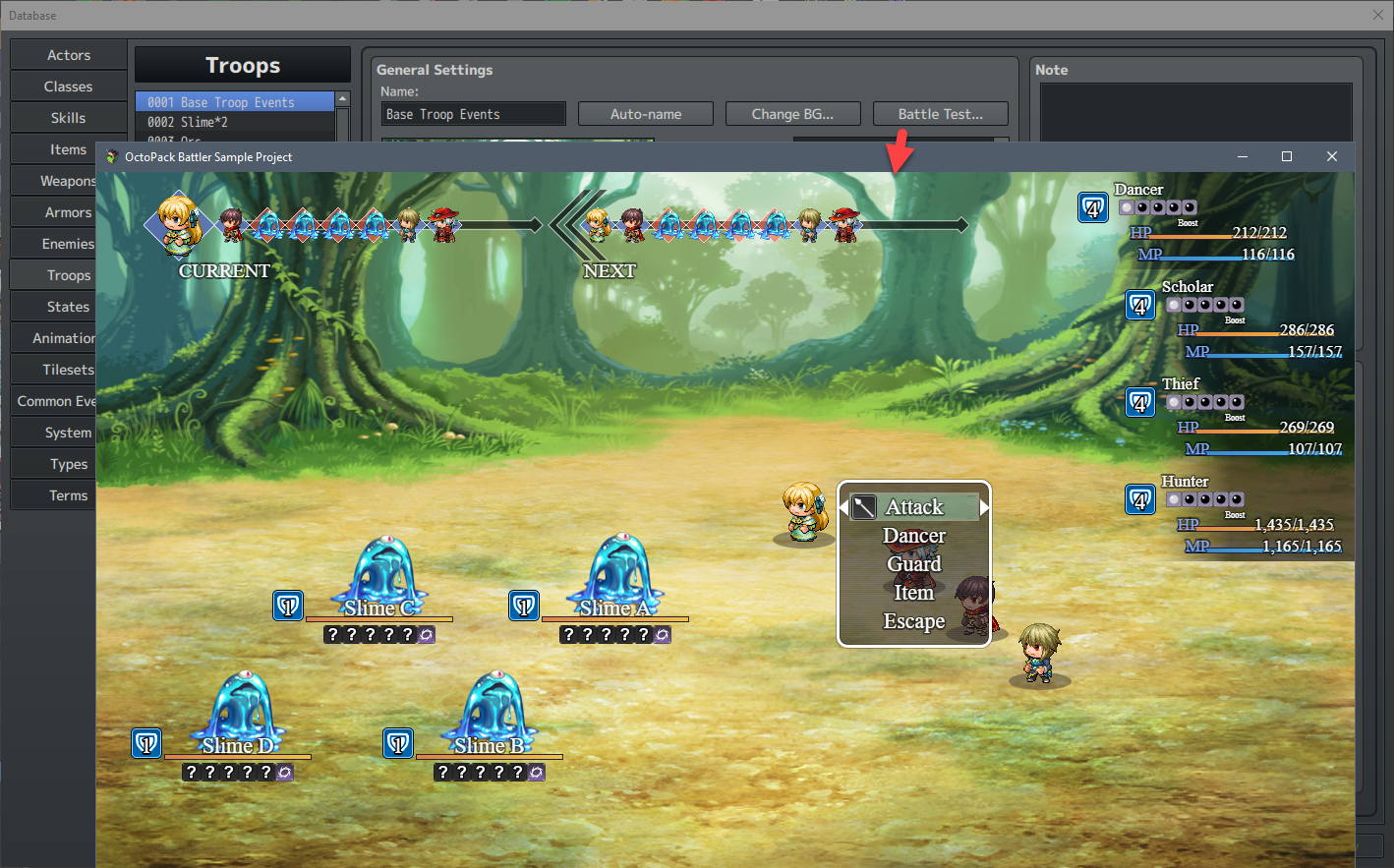Click the blonde Dancer sprite on the battlefield
Viewport: 1394px width, 868px height.
pyautogui.click(x=805, y=512)
